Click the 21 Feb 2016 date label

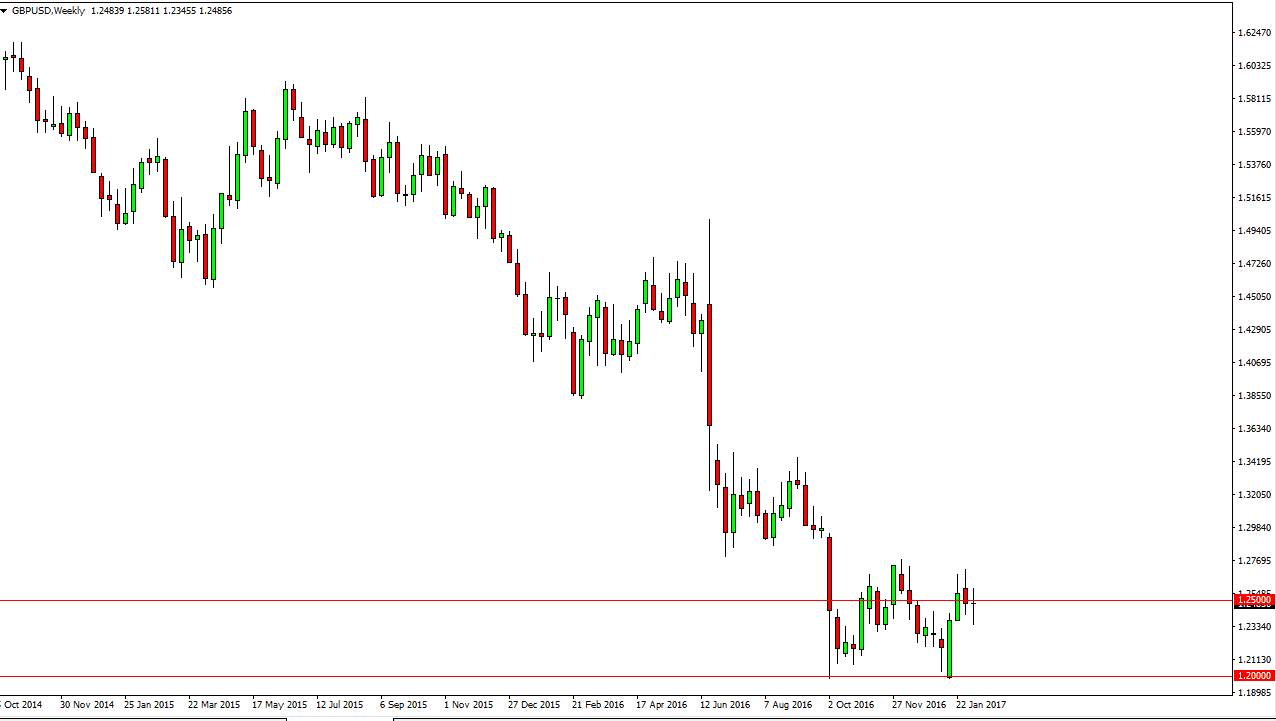598,705
